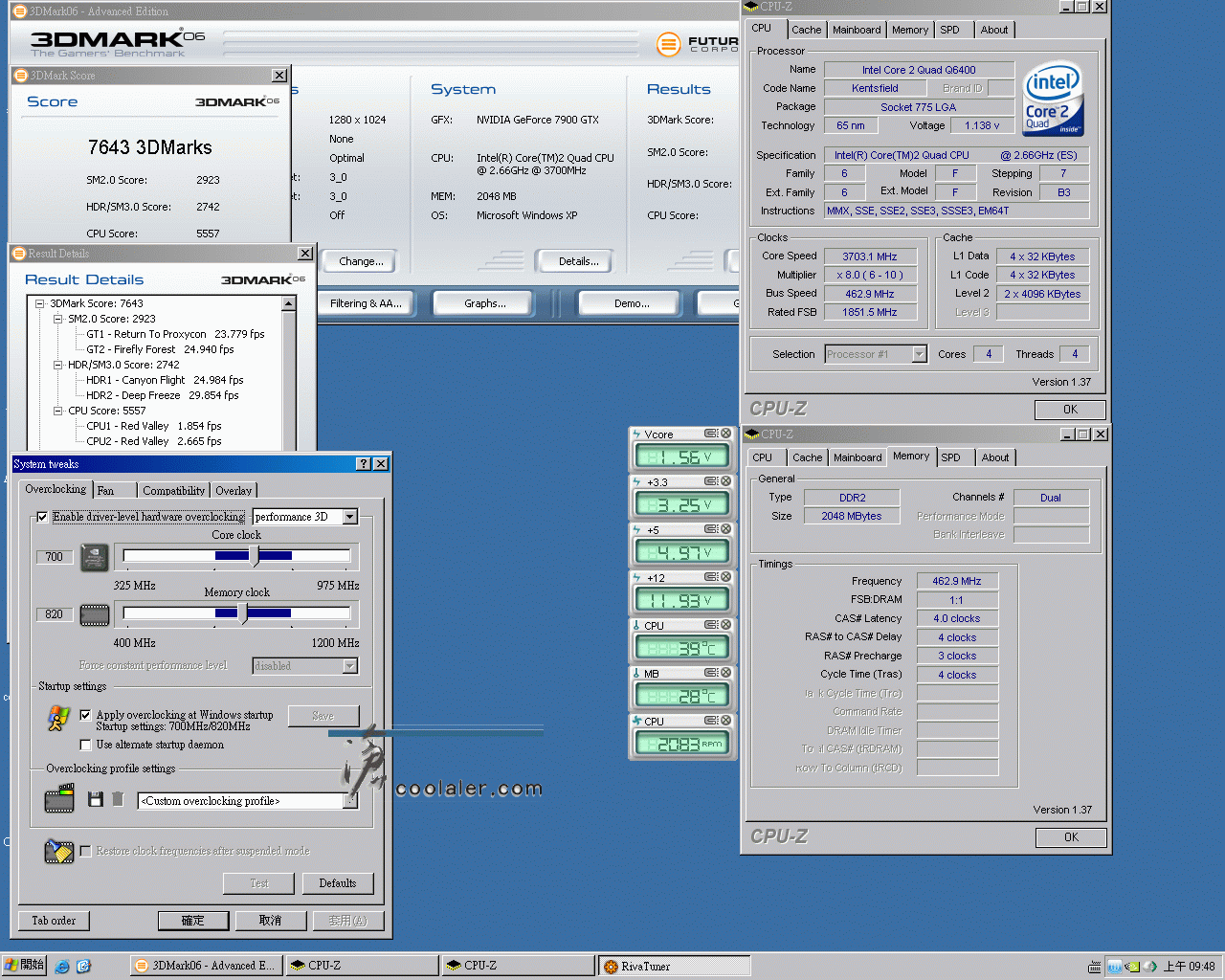Switch to Compatibility tab in System tweaks
The width and height of the screenshot is (1225, 980).
[173, 491]
